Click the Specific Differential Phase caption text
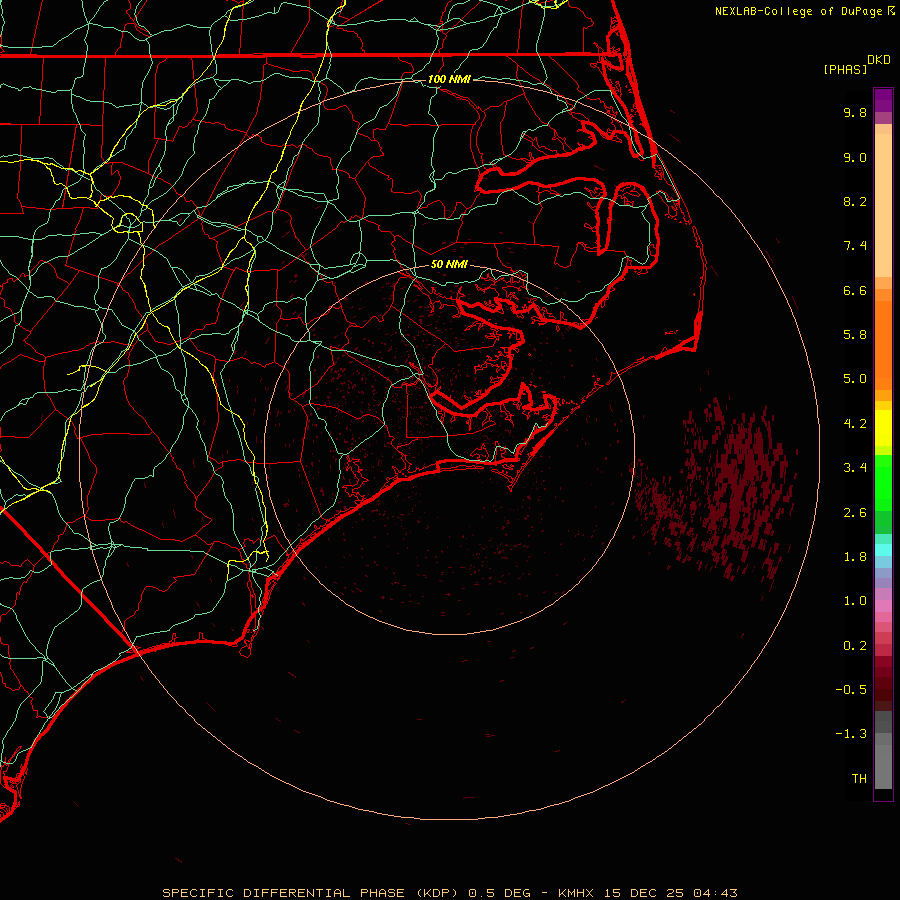 pos(449,893)
